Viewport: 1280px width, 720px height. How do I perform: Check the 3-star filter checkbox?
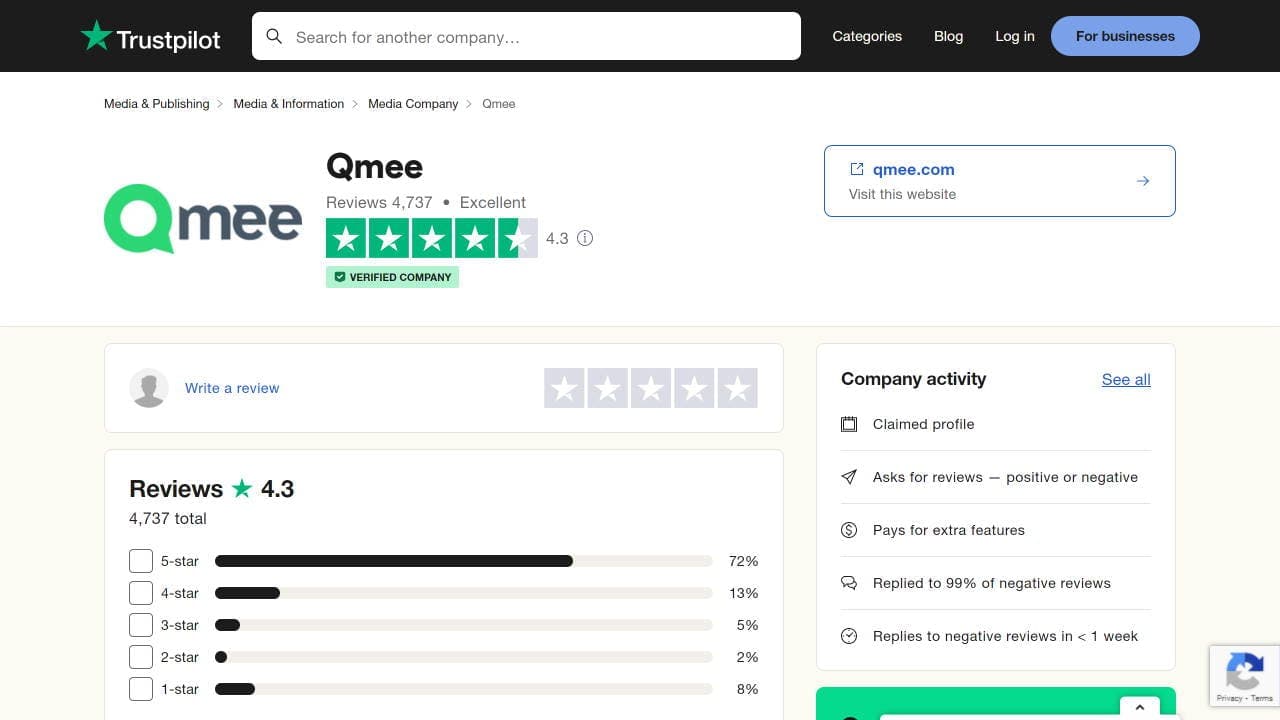pyautogui.click(x=141, y=625)
